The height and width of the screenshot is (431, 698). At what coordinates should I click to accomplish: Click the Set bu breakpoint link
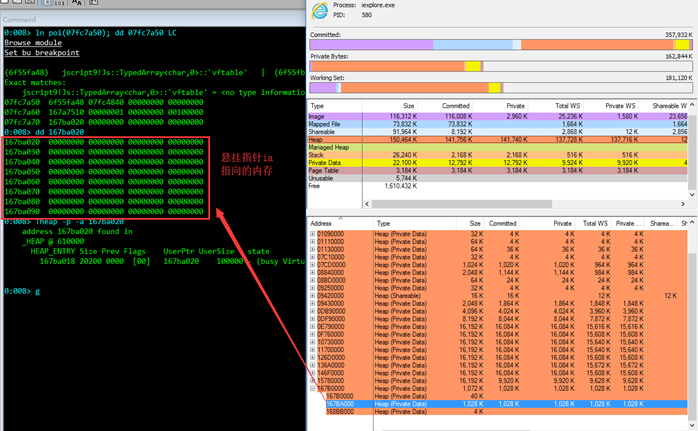pos(42,53)
